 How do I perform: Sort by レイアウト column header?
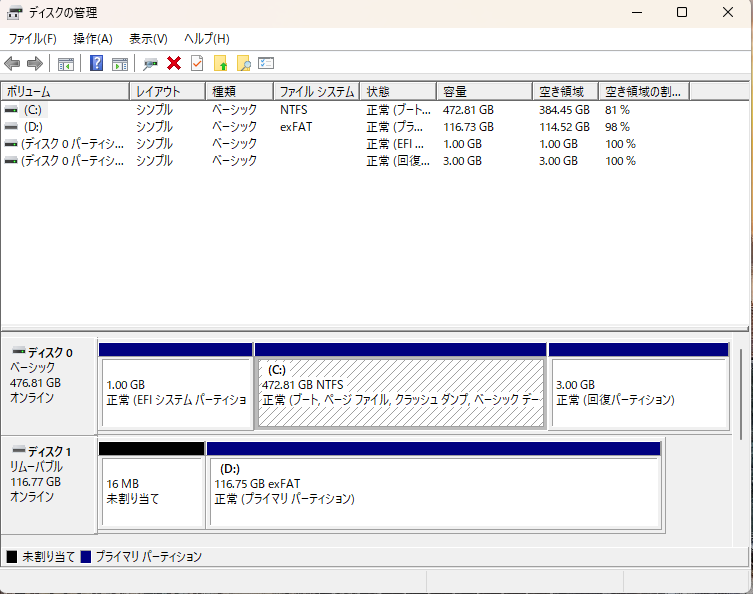pyautogui.click(x=168, y=91)
